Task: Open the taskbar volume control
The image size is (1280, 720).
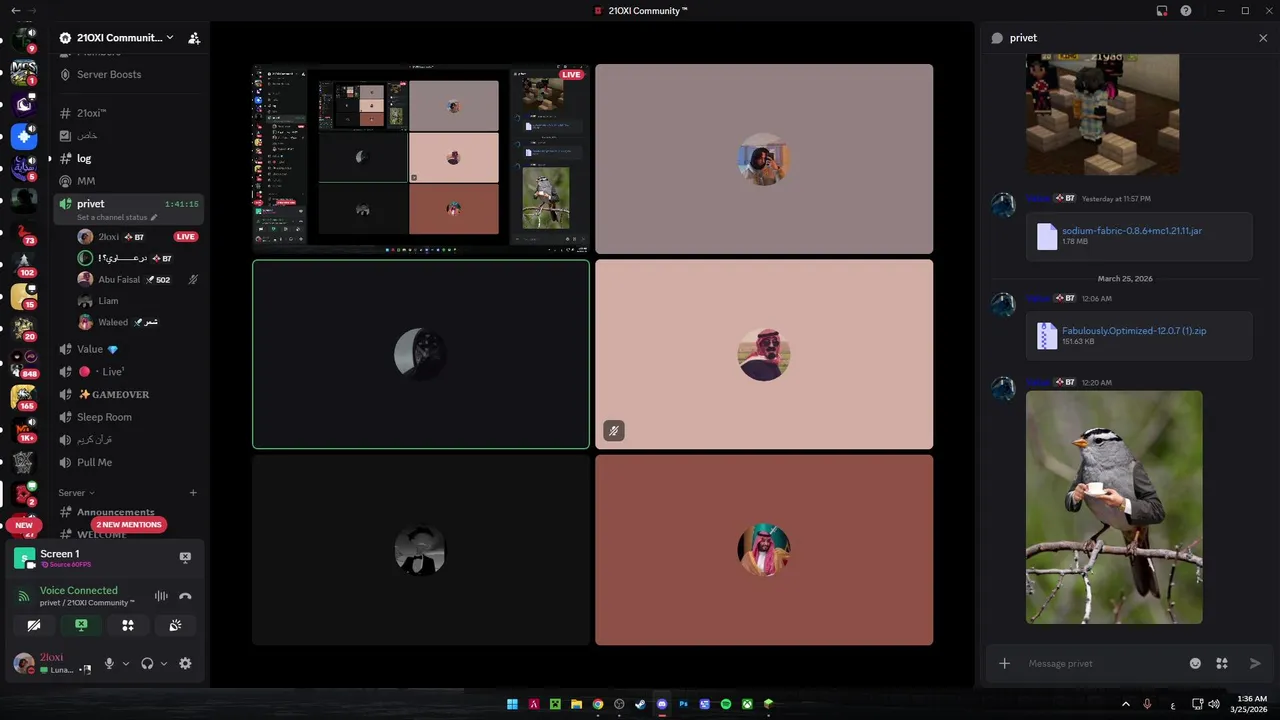Action: point(1214,704)
